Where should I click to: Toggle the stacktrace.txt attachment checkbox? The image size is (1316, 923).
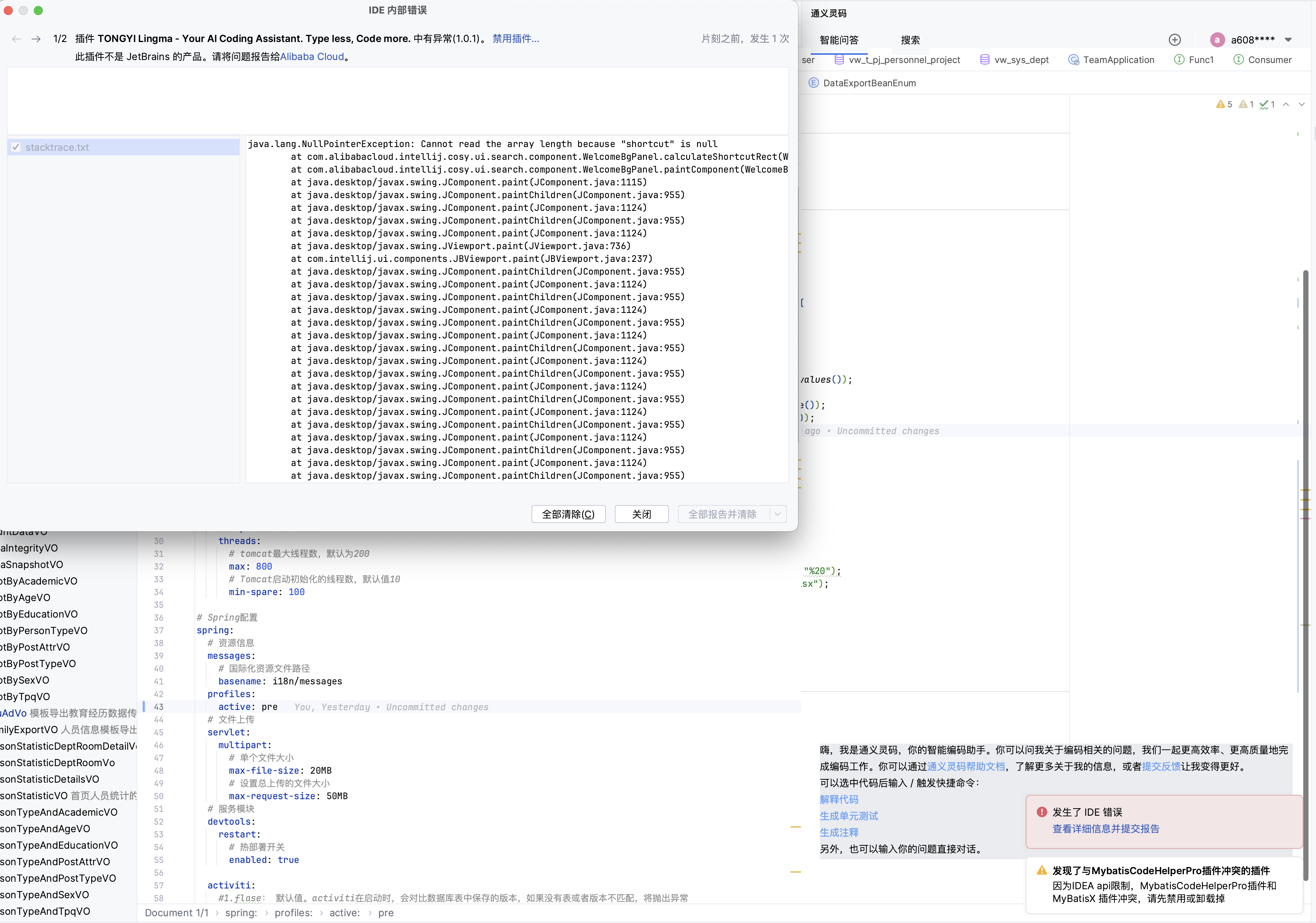point(15,147)
